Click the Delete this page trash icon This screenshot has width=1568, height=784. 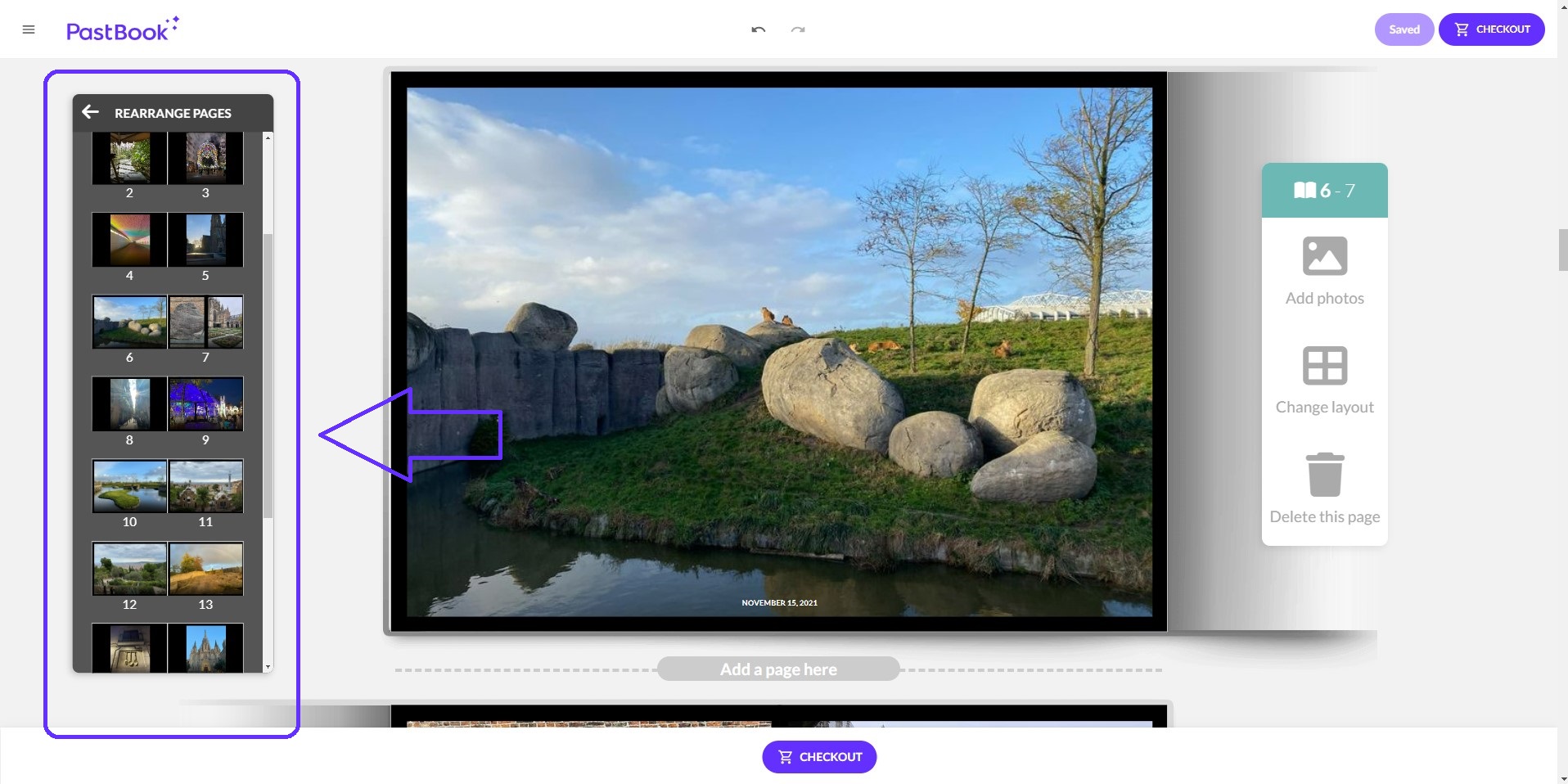[1324, 474]
